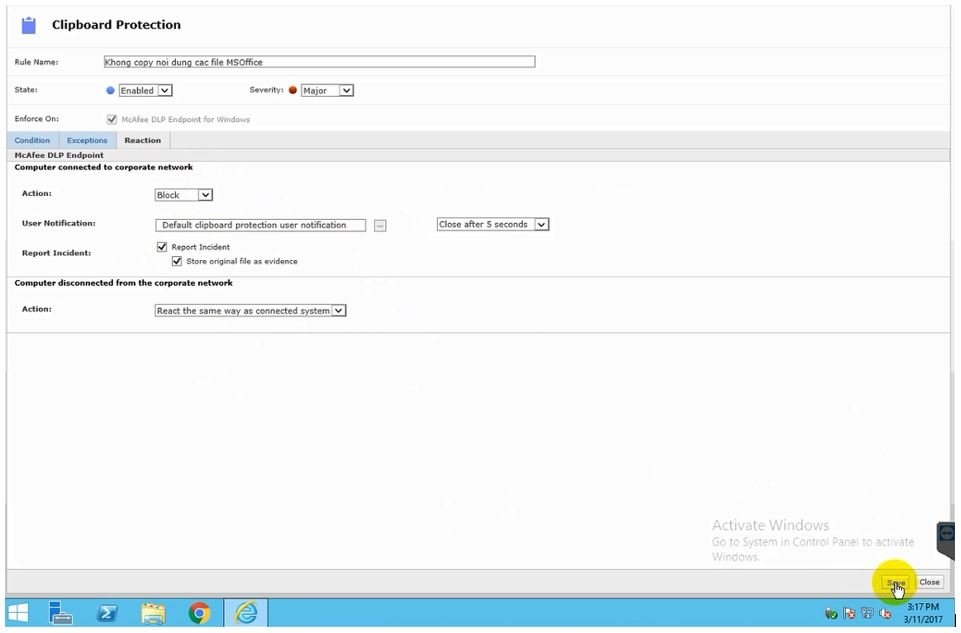Click into the Rule Name text field
The width and height of the screenshot is (961, 633).
[319, 62]
